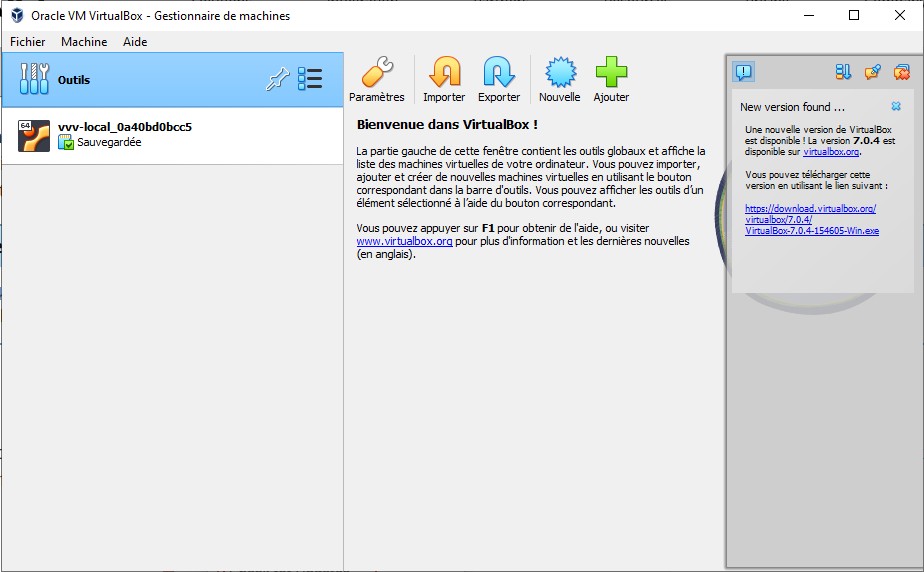Select the vvv-local_0a40bd0bcc5 machine

click(173, 135)
